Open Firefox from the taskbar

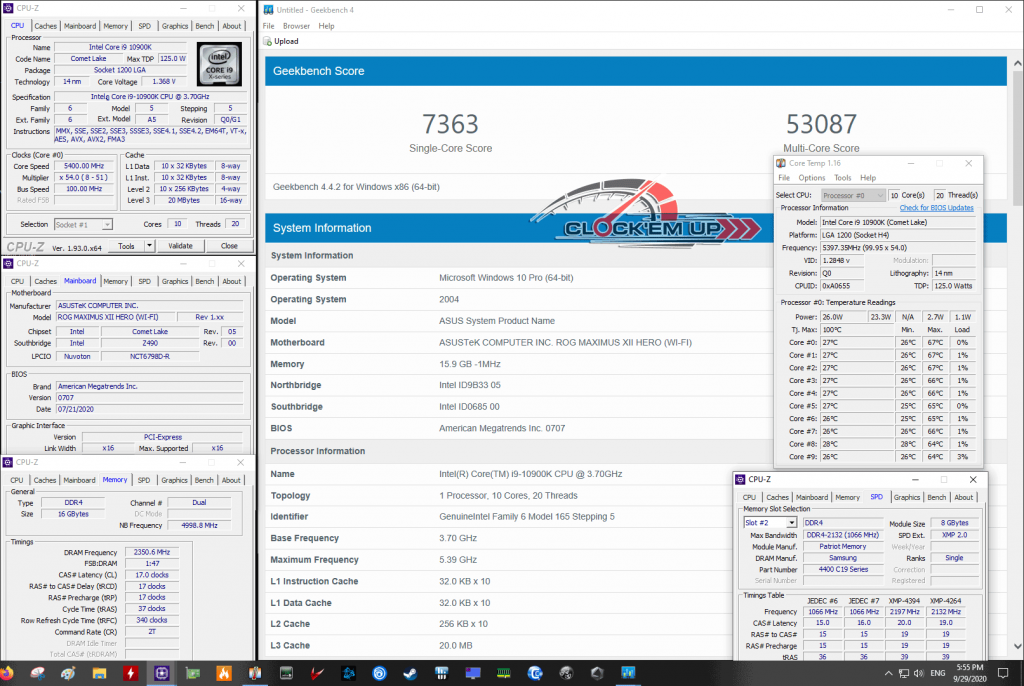[x=8, y=674]
